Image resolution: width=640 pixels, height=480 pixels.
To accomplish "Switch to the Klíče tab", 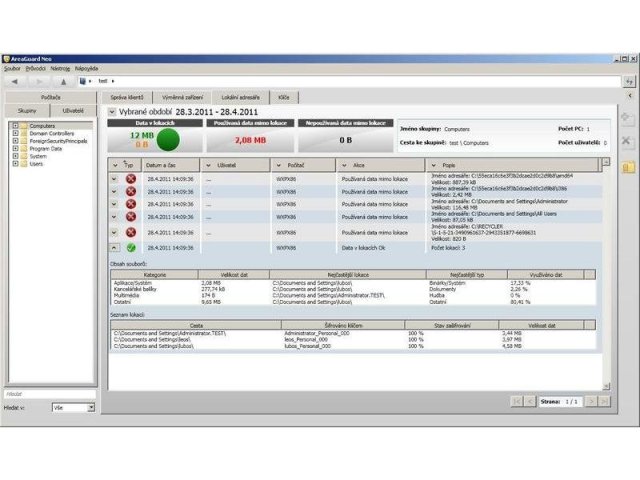I will [x=284, y=97].
